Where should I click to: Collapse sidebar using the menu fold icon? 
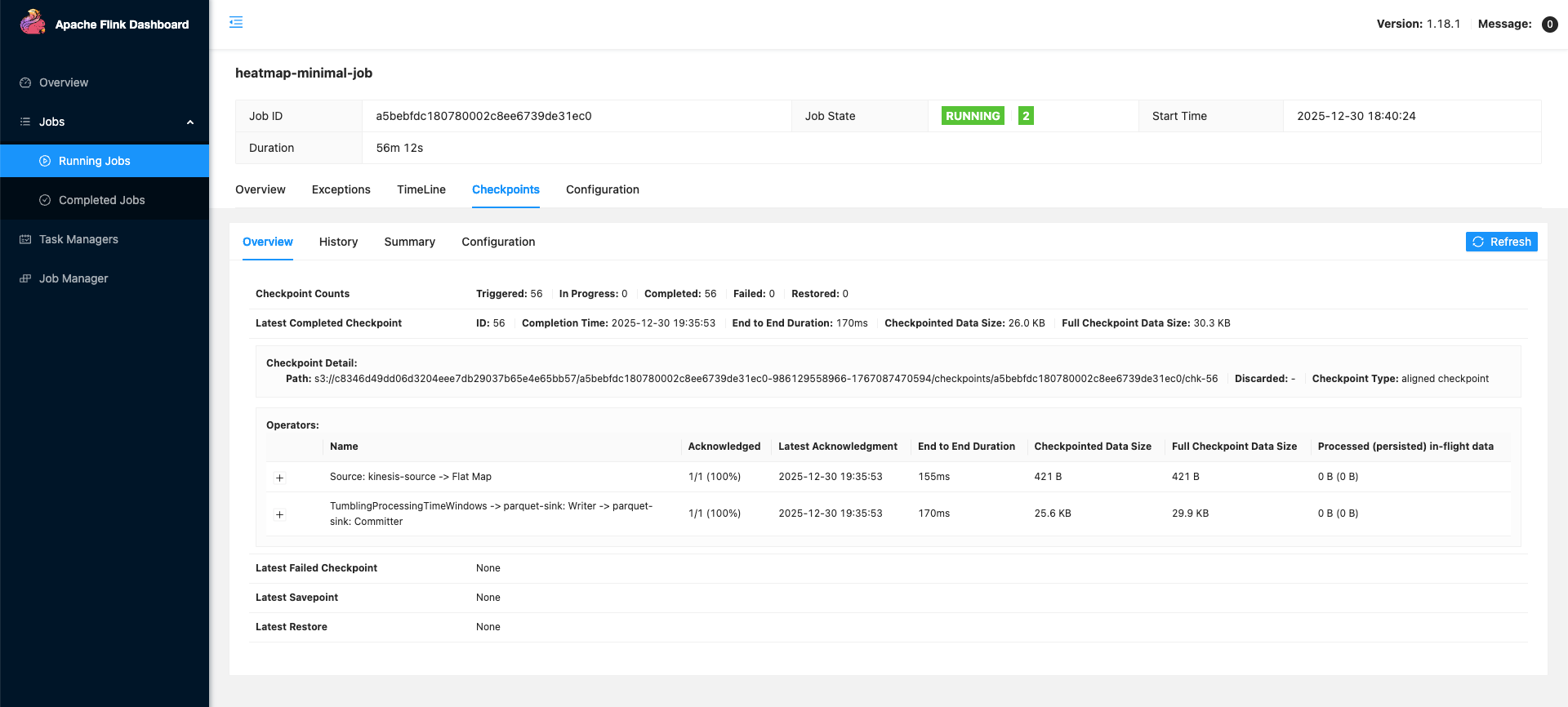(236, 22)
